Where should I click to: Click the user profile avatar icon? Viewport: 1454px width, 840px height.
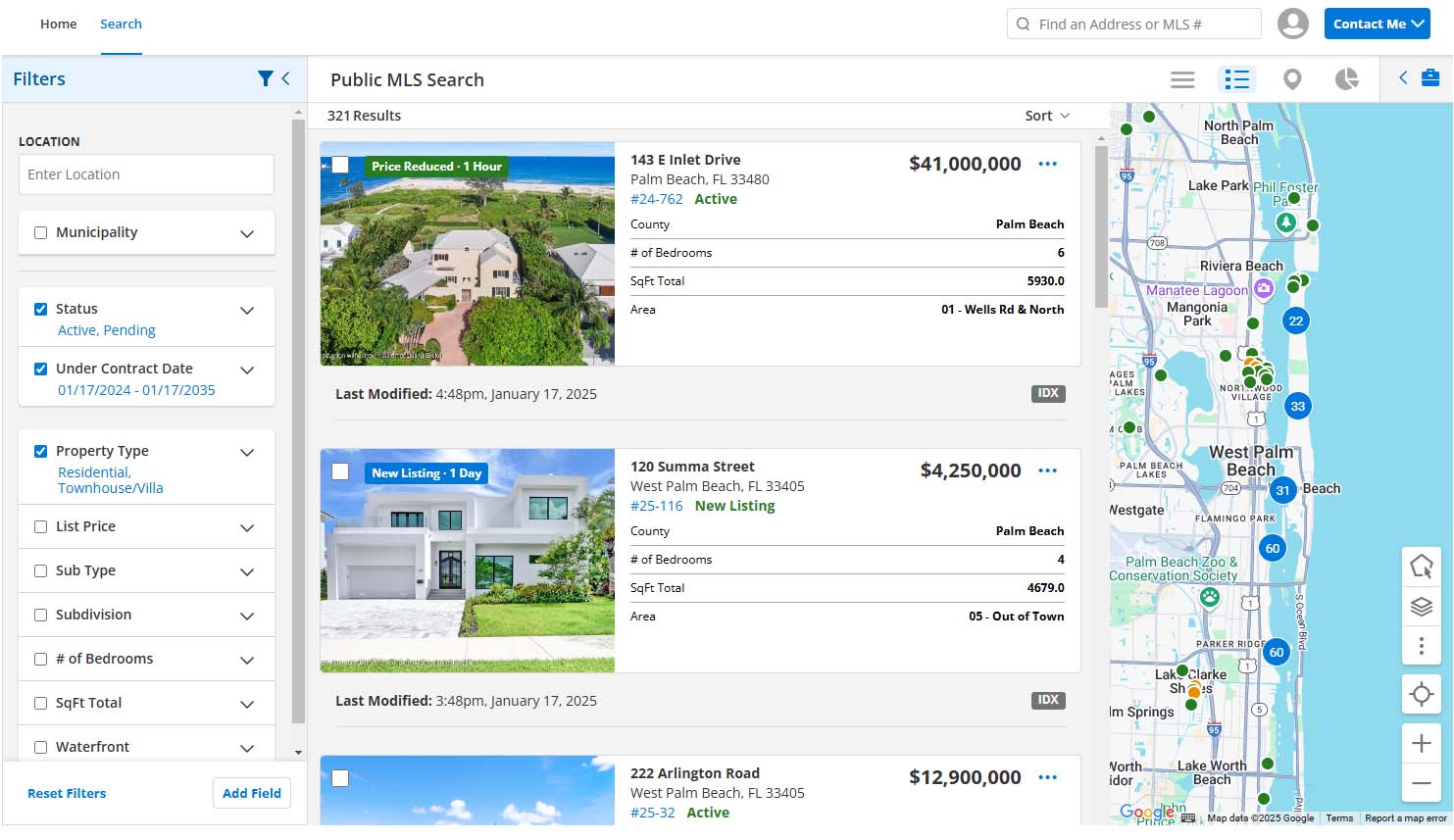pos(1292,24)
